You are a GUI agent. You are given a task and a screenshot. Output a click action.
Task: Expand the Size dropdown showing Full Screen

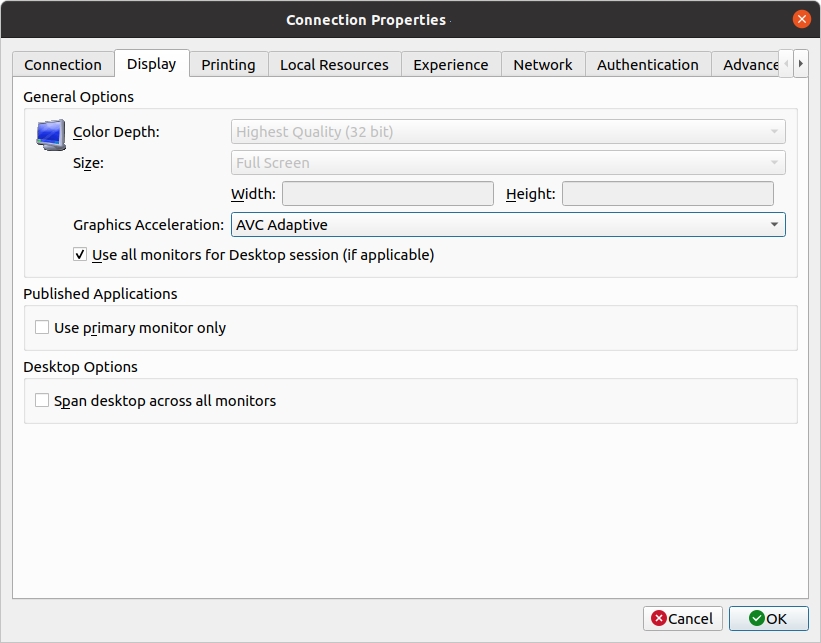coord(508,163)
